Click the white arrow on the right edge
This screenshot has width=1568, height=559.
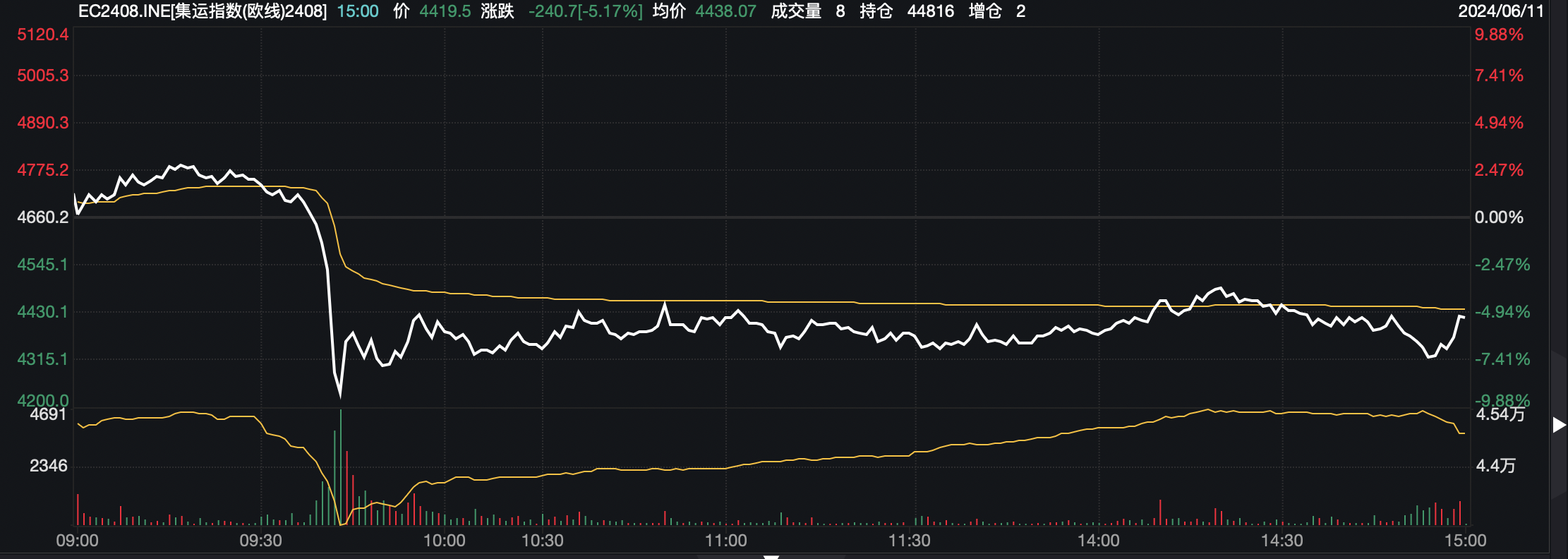[1559, 424]
